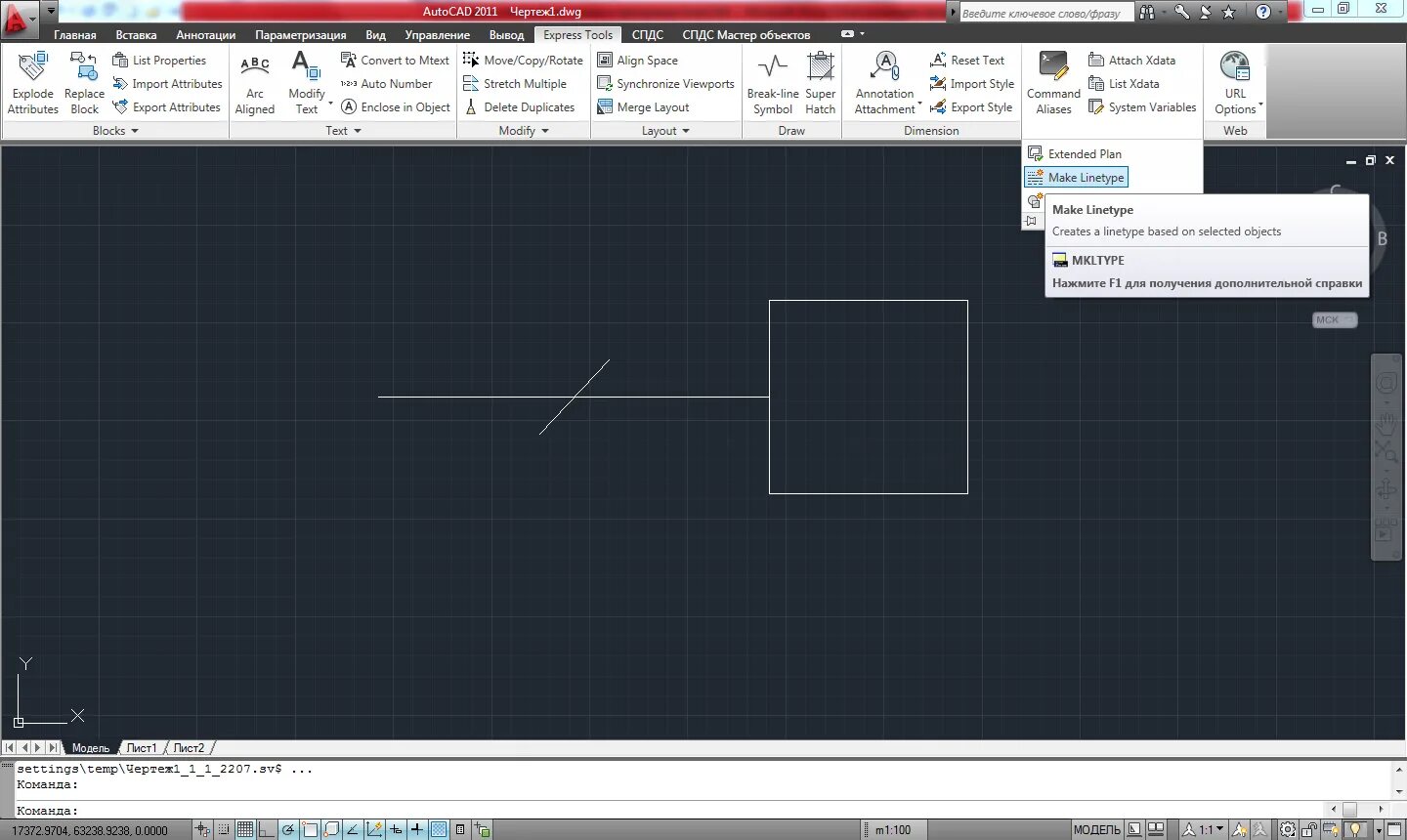Expand the Modify panel dropdown
The width and height of the screenshot is (1407, 840).
coord(524,131)
